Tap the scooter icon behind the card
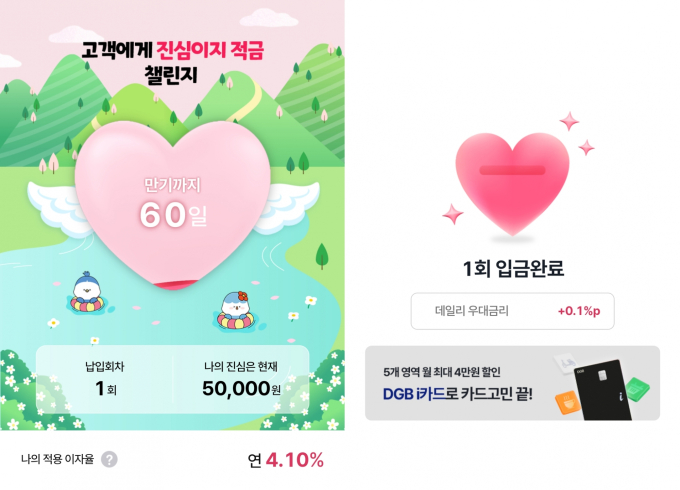This screenshot has height=490, width=680. pyautogui.click(x=566, y=363)
